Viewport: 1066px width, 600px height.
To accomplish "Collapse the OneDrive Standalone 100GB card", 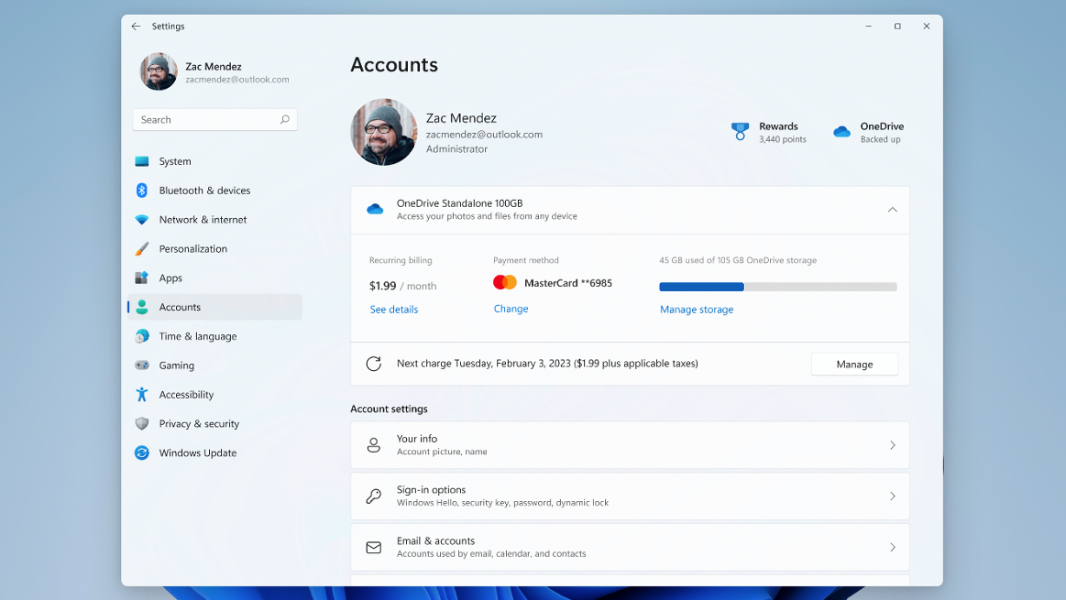I will (x=892, y=210).
